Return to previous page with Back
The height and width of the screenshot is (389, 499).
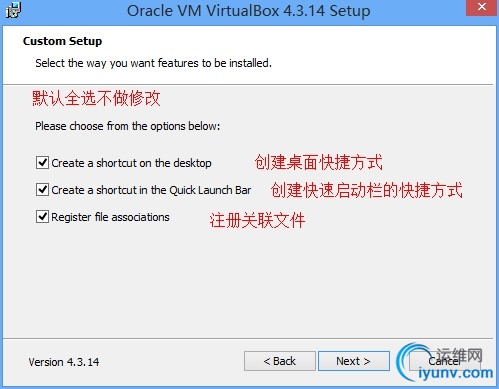pos(279,361)
